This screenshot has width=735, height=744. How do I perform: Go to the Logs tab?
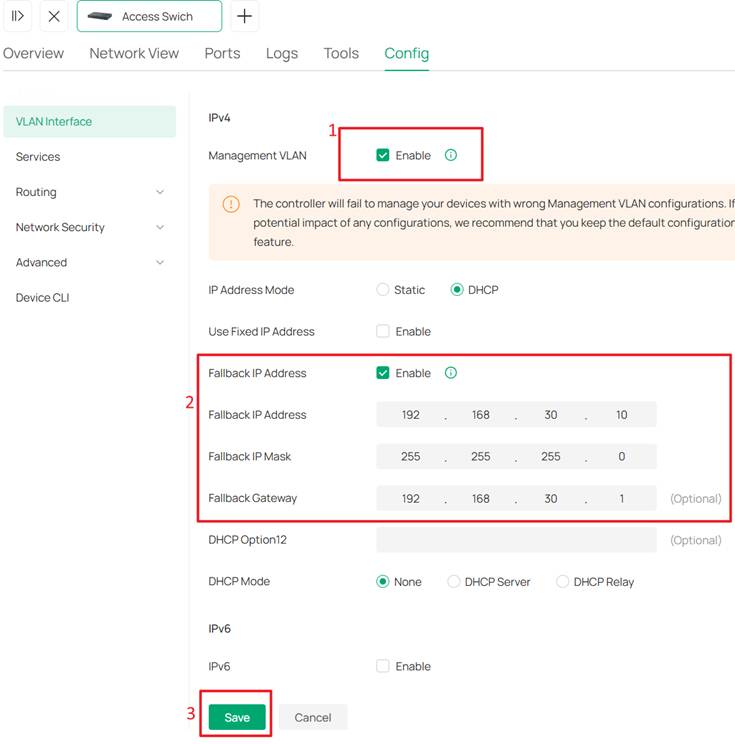coord(282,53)
